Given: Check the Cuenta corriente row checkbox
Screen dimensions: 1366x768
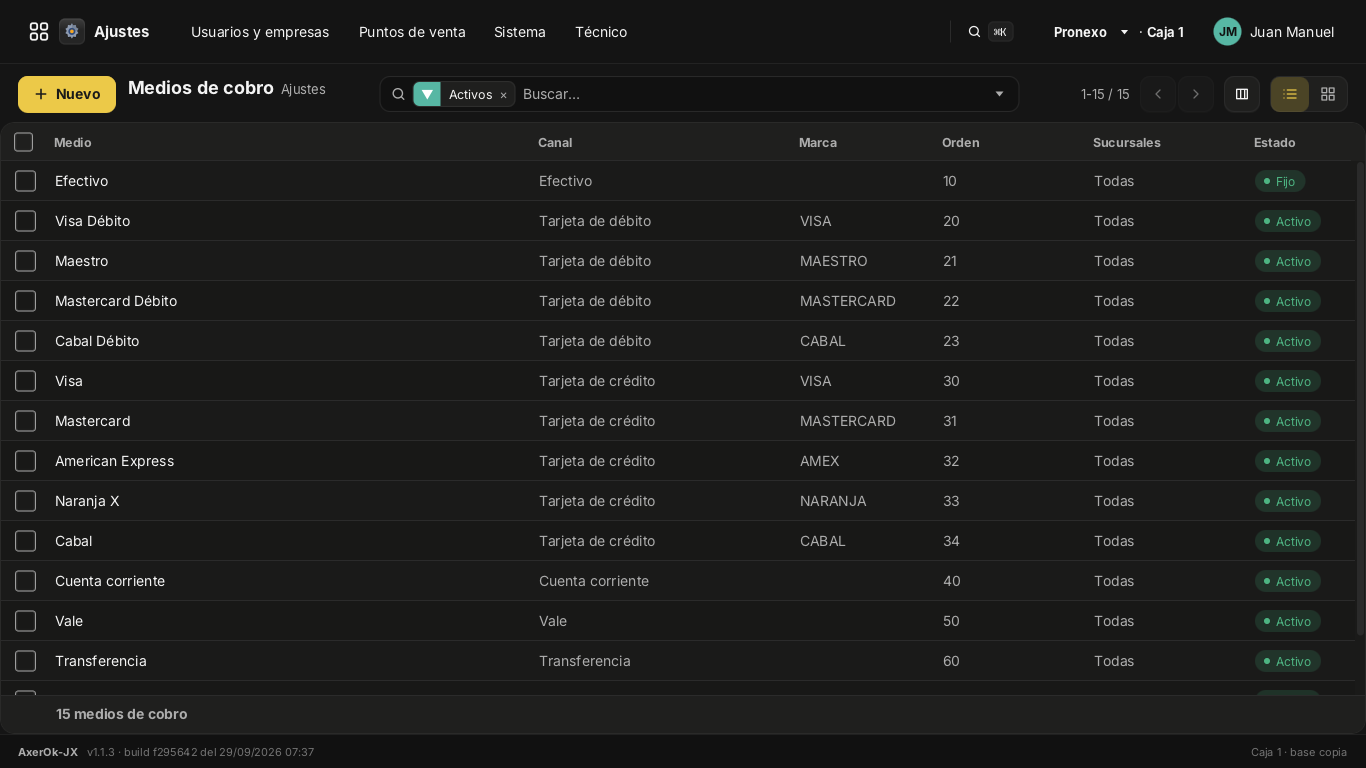Looking at the screenshot, I should pos(26,581).
